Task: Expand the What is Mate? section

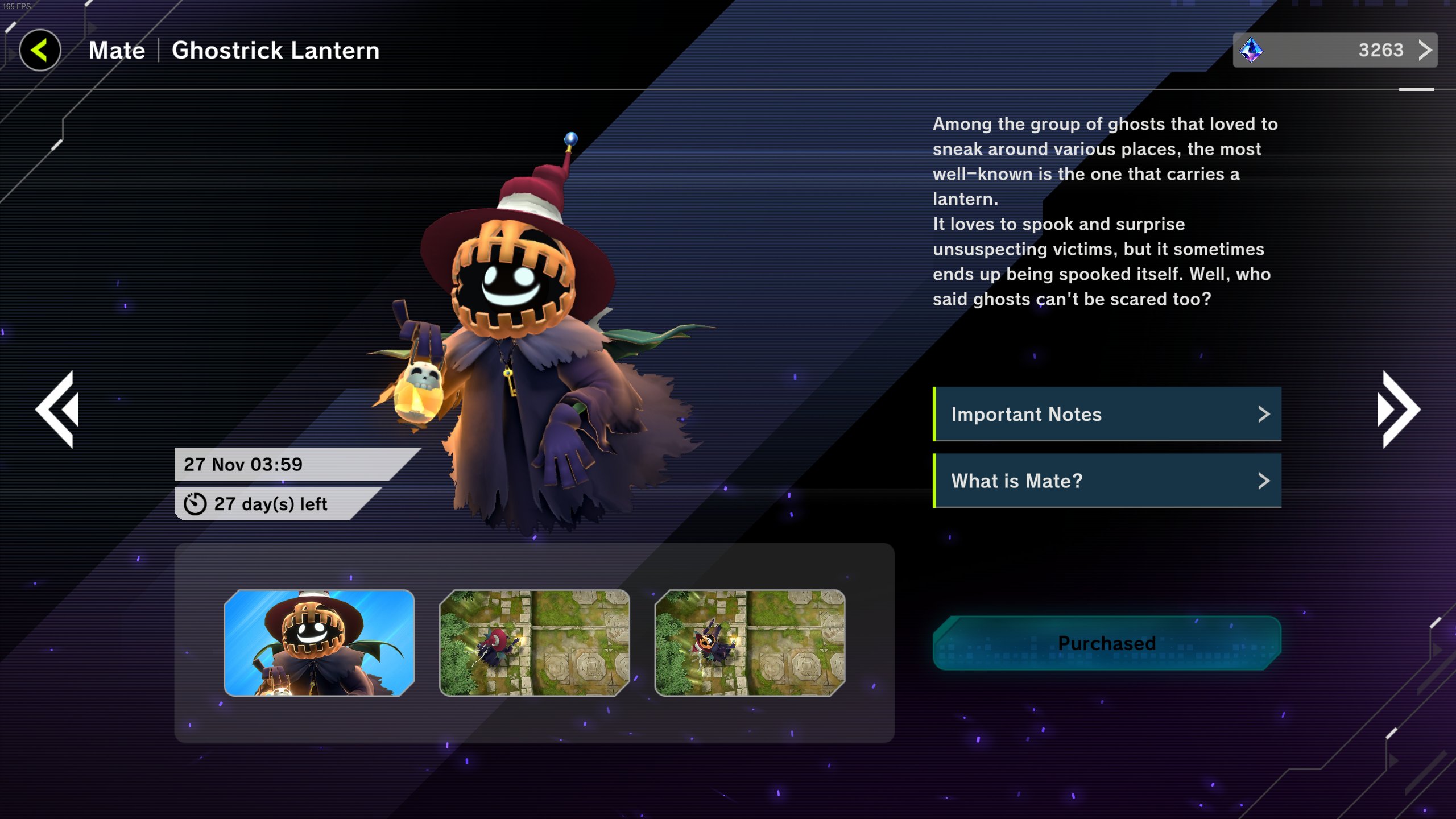Action: tap(1107, 481)
